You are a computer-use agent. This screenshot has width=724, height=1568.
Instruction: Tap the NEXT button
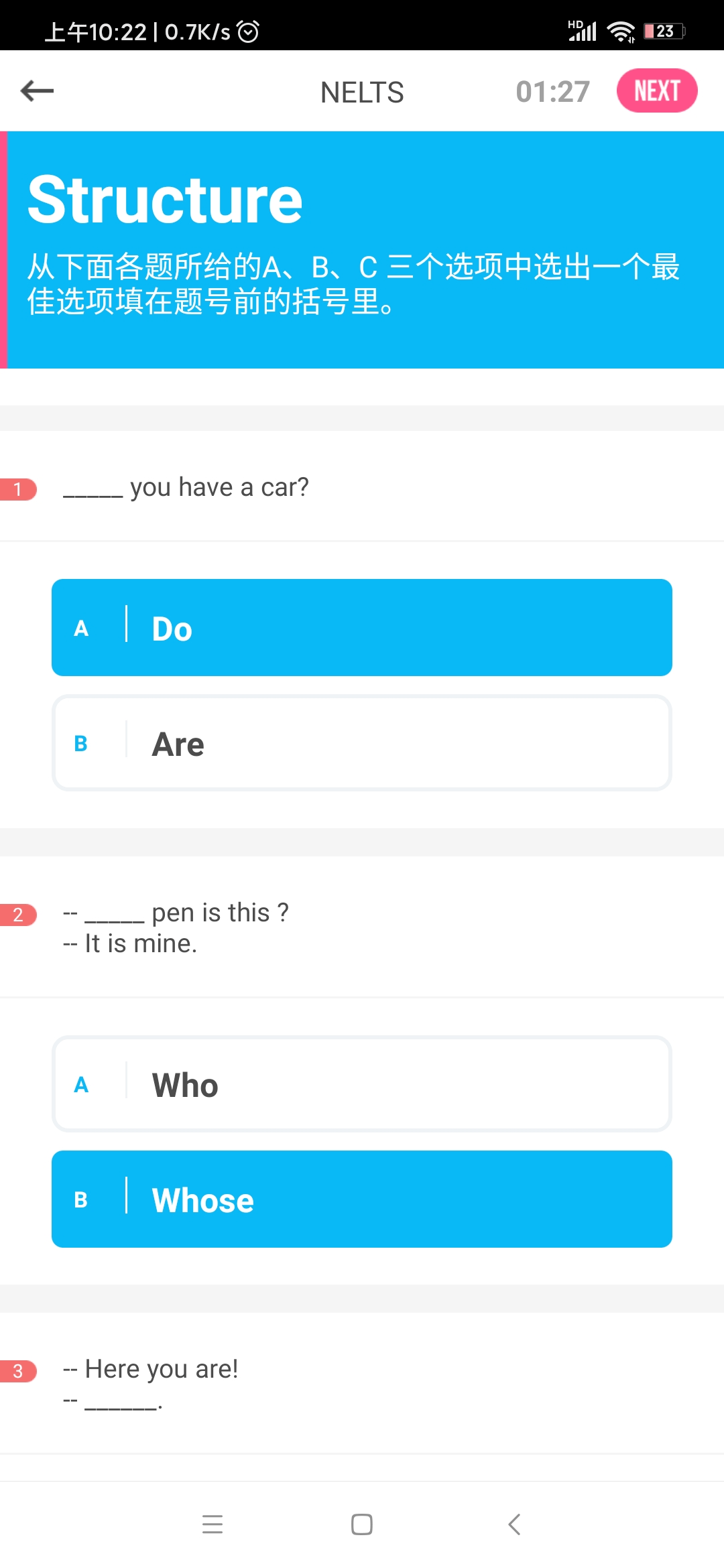pos(657,90)
